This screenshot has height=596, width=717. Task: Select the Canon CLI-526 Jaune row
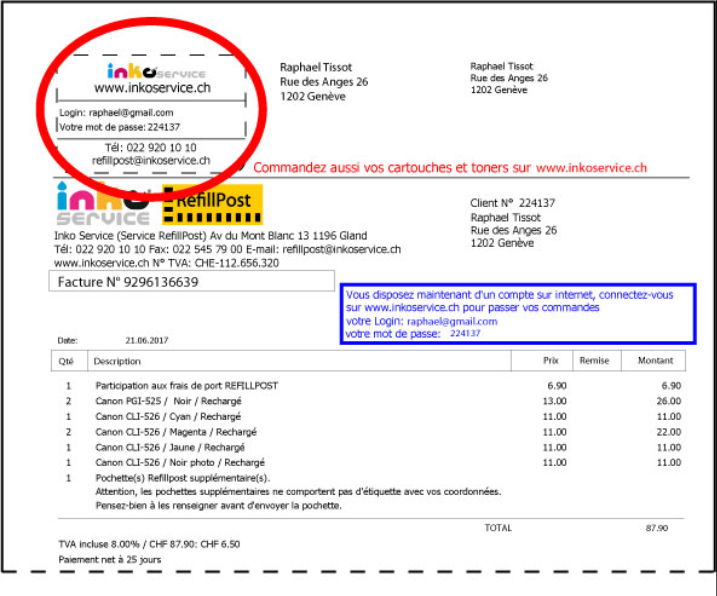click(x=169, y=447)
